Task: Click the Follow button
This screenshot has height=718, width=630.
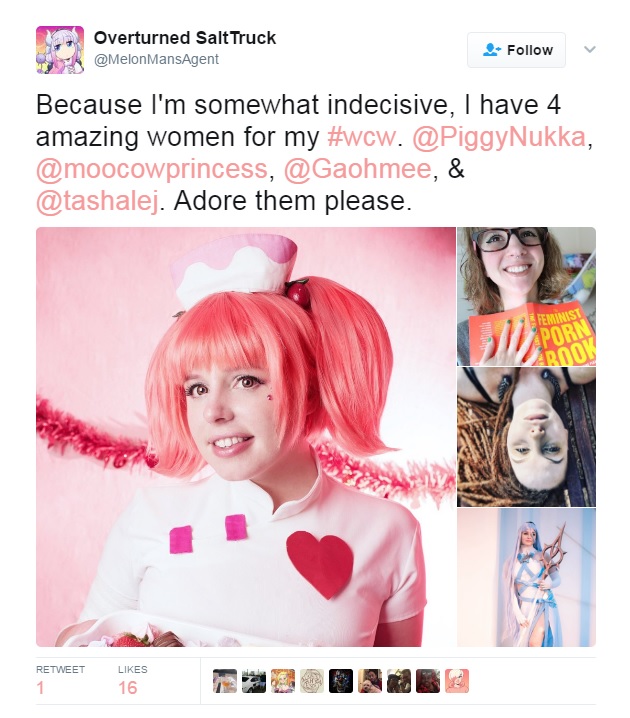Action: (x=516, y=50)
